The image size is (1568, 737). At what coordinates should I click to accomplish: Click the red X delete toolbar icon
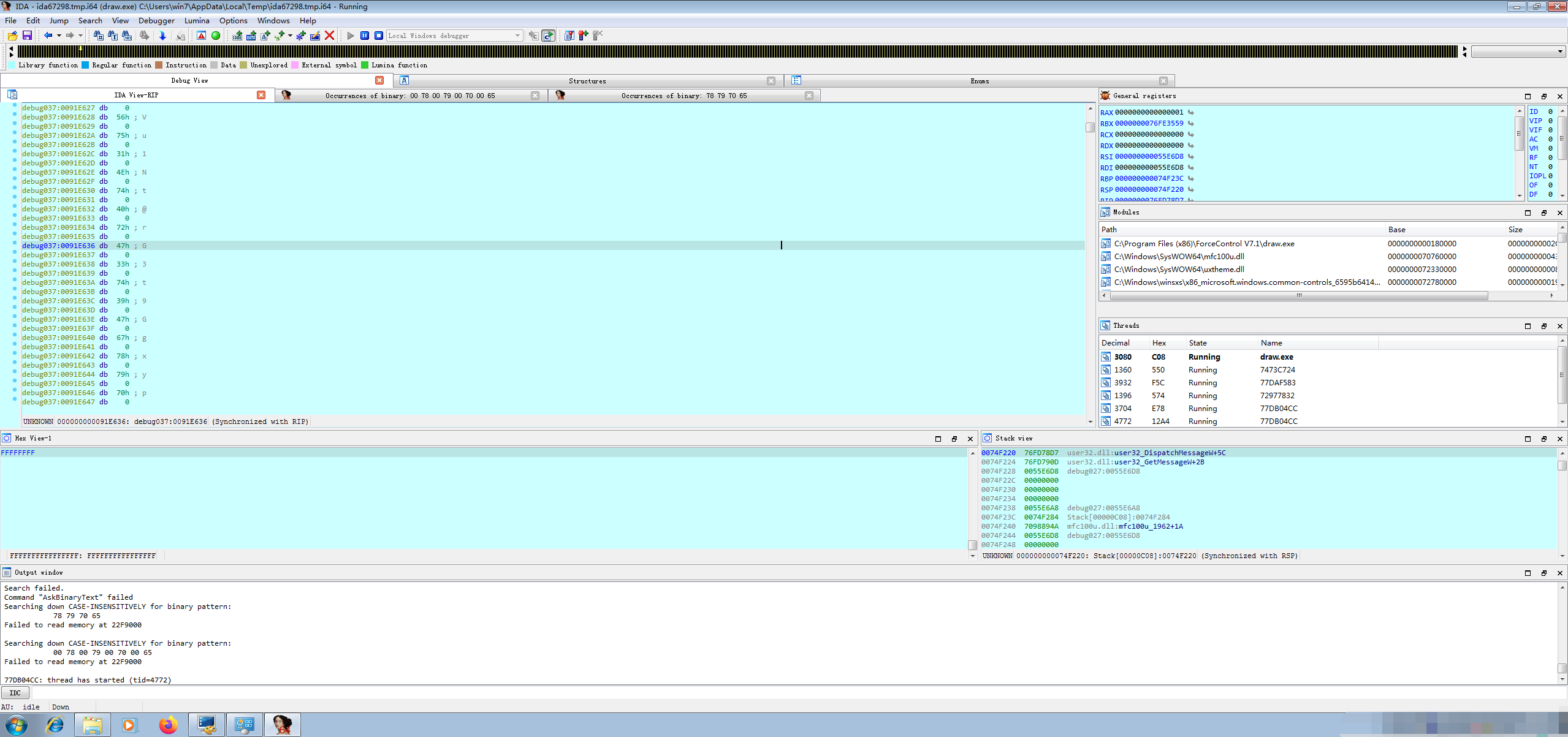click(x=329, y=36)
